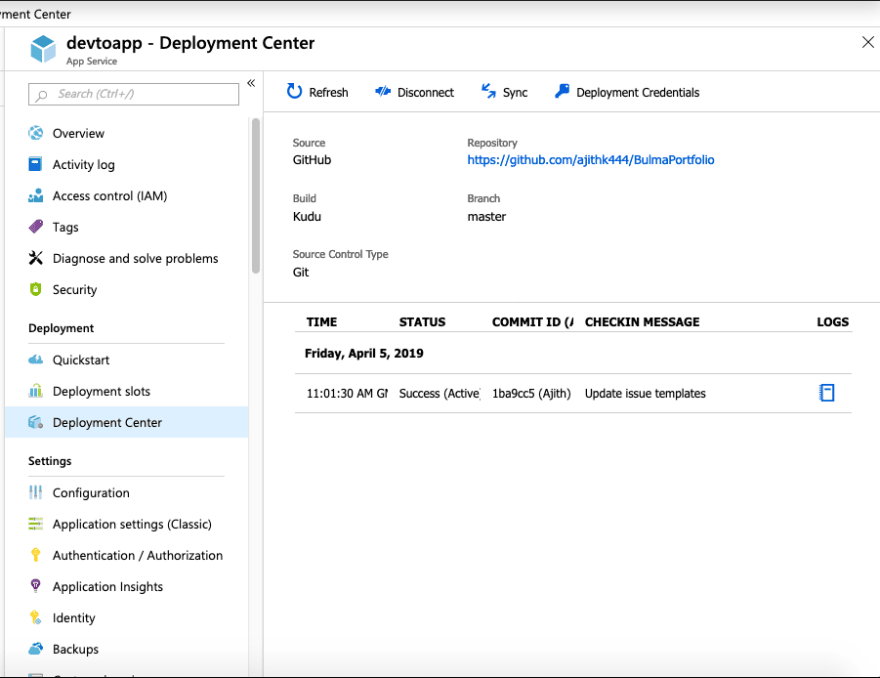Click the Application settings list icon
This screenshot has height=678, width=880.
point(35,524)
